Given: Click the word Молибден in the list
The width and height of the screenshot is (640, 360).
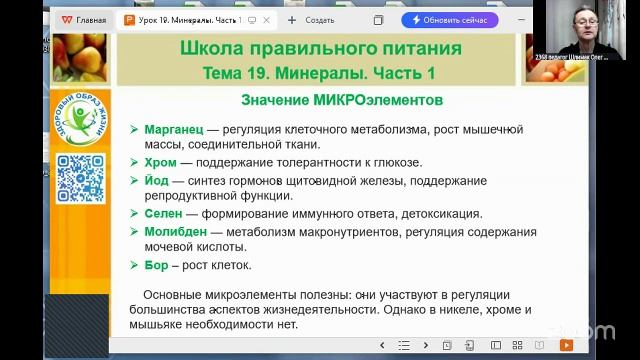Looking at the screenshot, I should click(176, 232).
